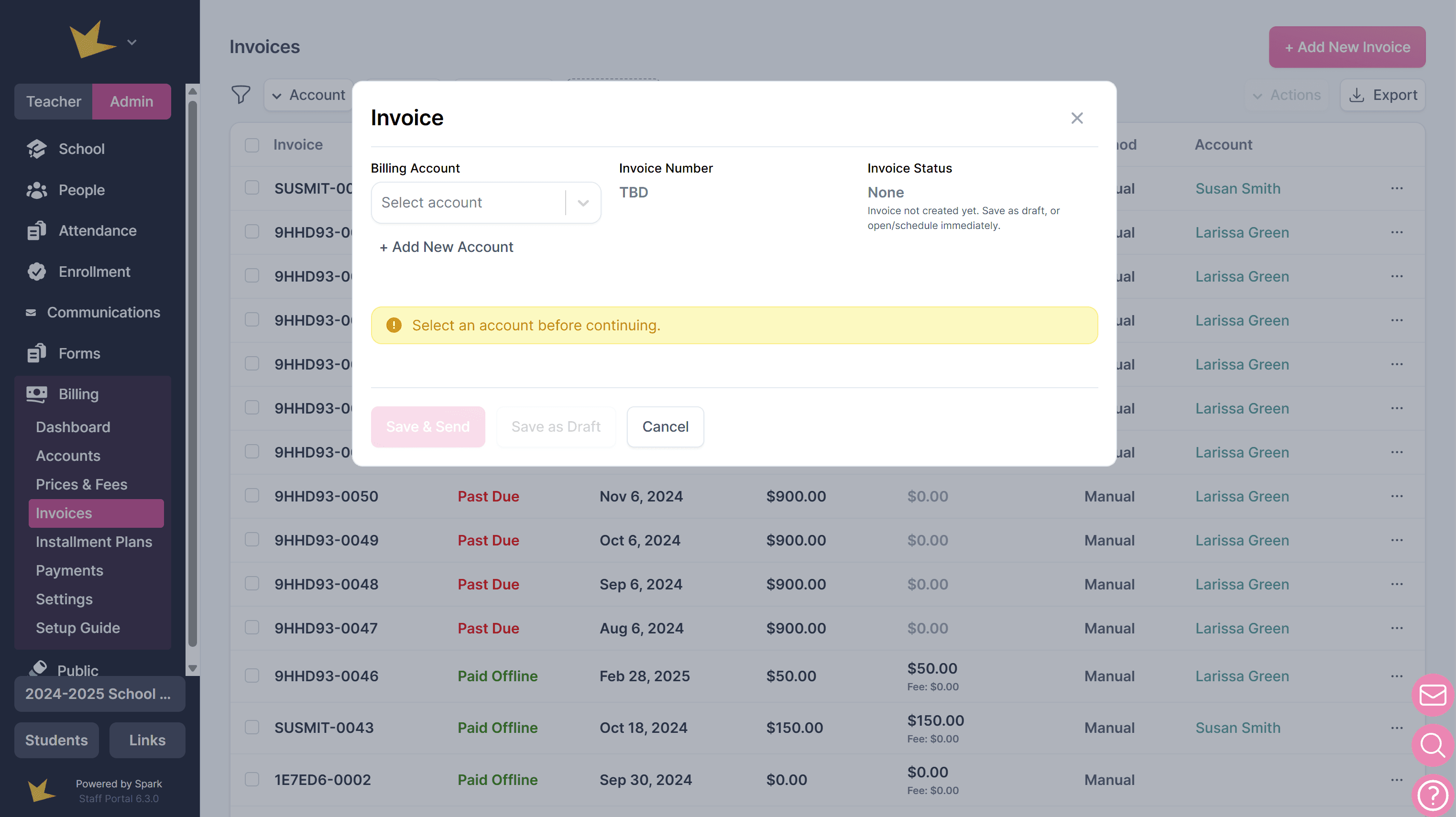Check the box for invoice 9HHD93-0049
The width and height of the screenshot is (1456, 817).
coord(252,540)
